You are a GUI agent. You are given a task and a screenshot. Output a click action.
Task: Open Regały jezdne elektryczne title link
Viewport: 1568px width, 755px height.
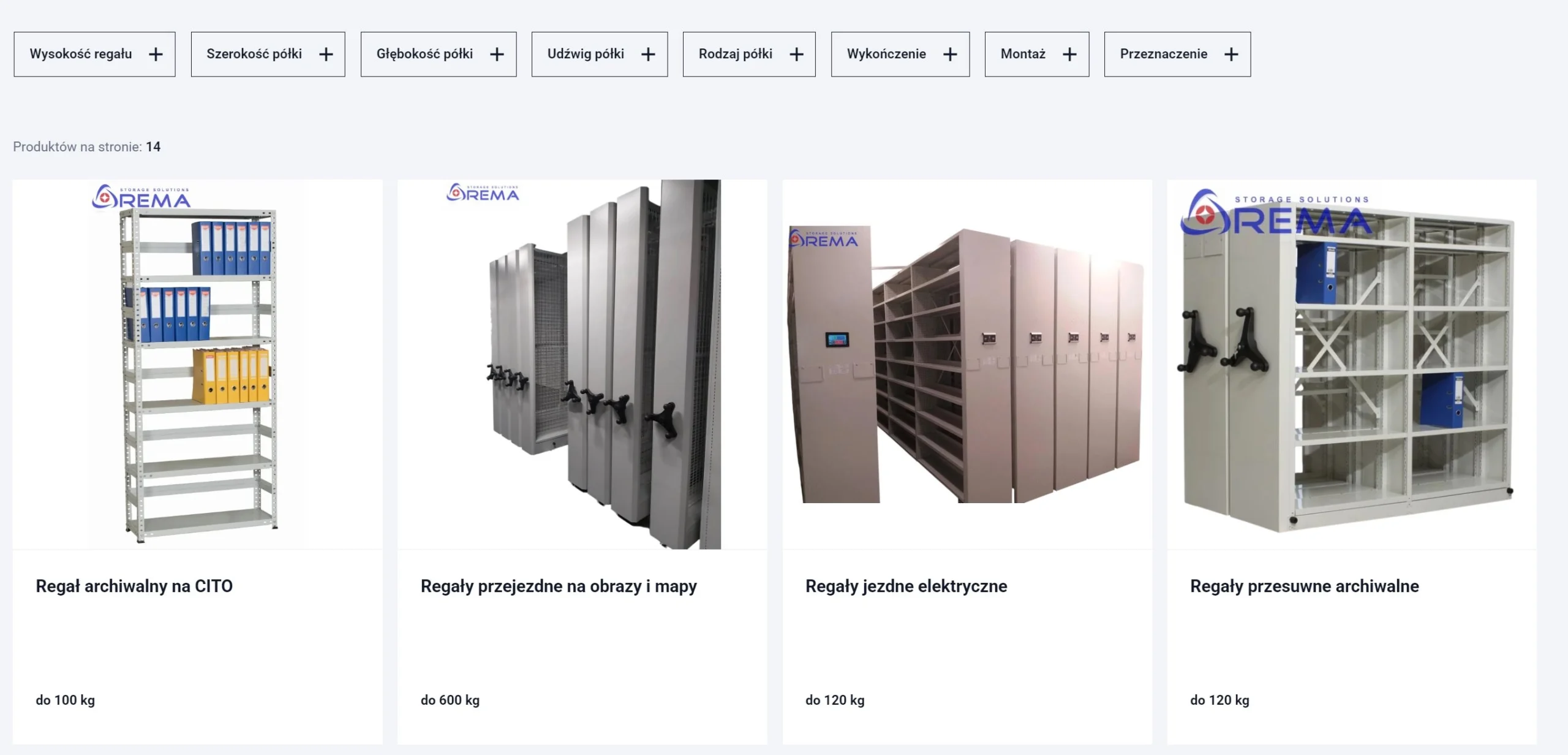pyautogui.click(x=906, y=586)
